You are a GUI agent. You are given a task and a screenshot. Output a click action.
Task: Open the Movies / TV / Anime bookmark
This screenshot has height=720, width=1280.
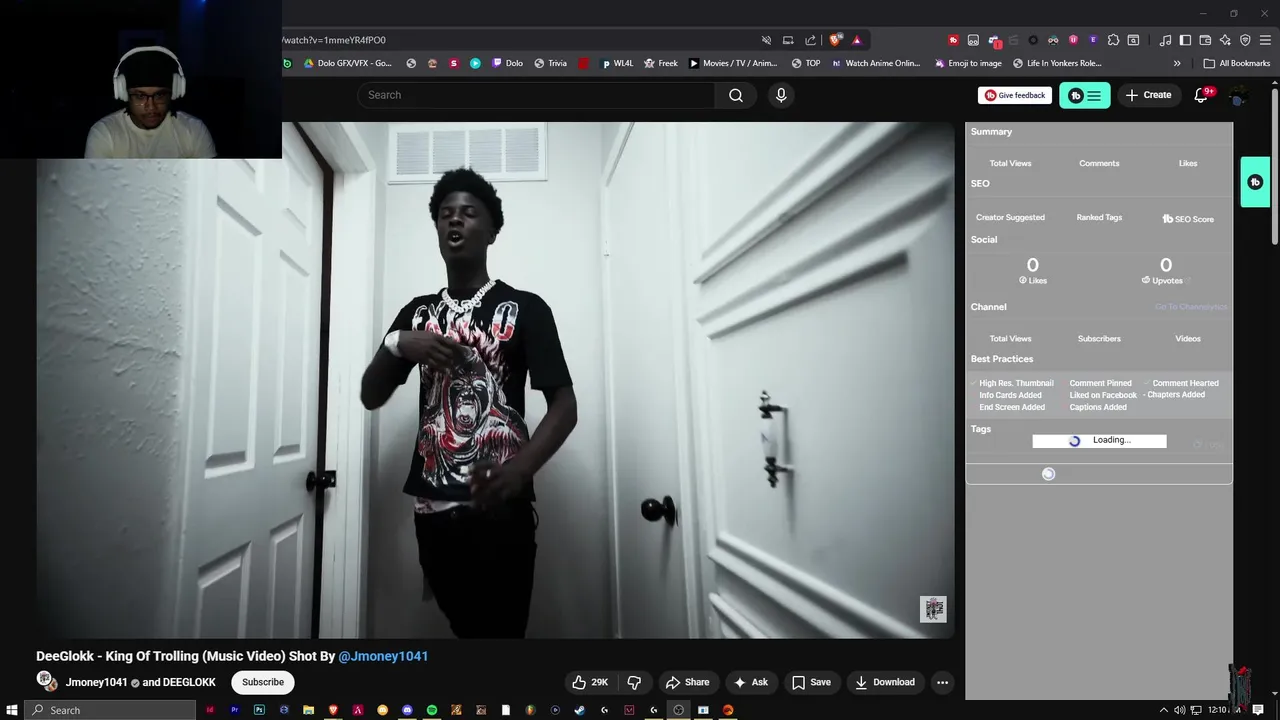[x=732, y=63]
